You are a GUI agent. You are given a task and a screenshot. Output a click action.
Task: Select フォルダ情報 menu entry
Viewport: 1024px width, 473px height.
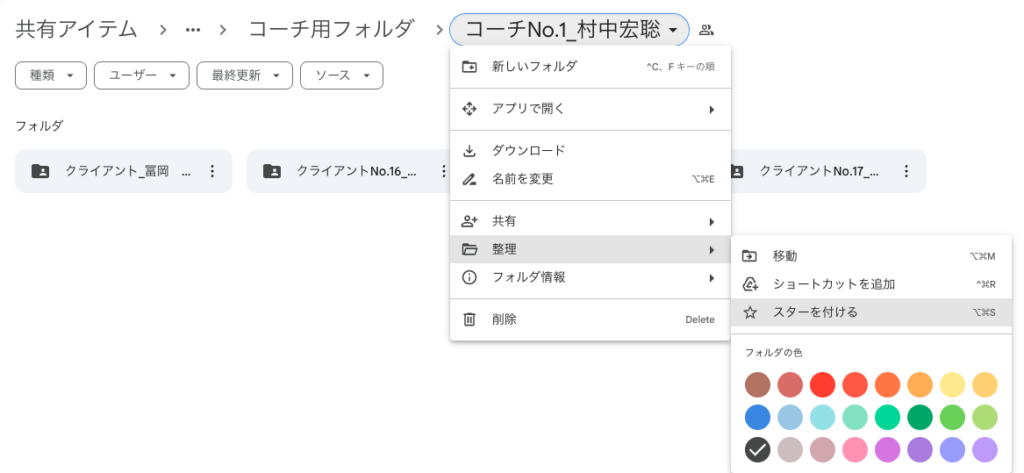(590, 278)
